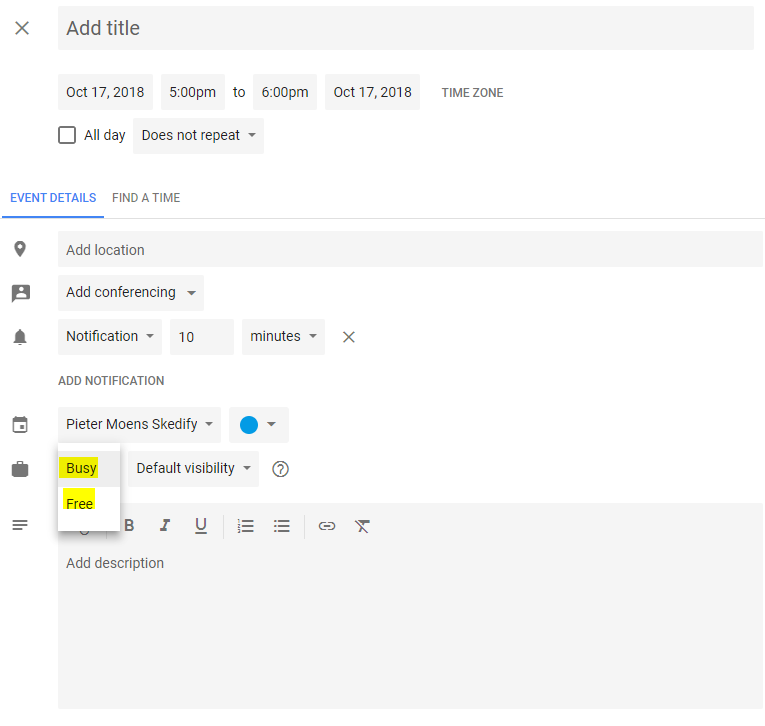Click the insert link icon
Image resolution: width=765 pixels, height=726 pixels.
coord(327,526)
